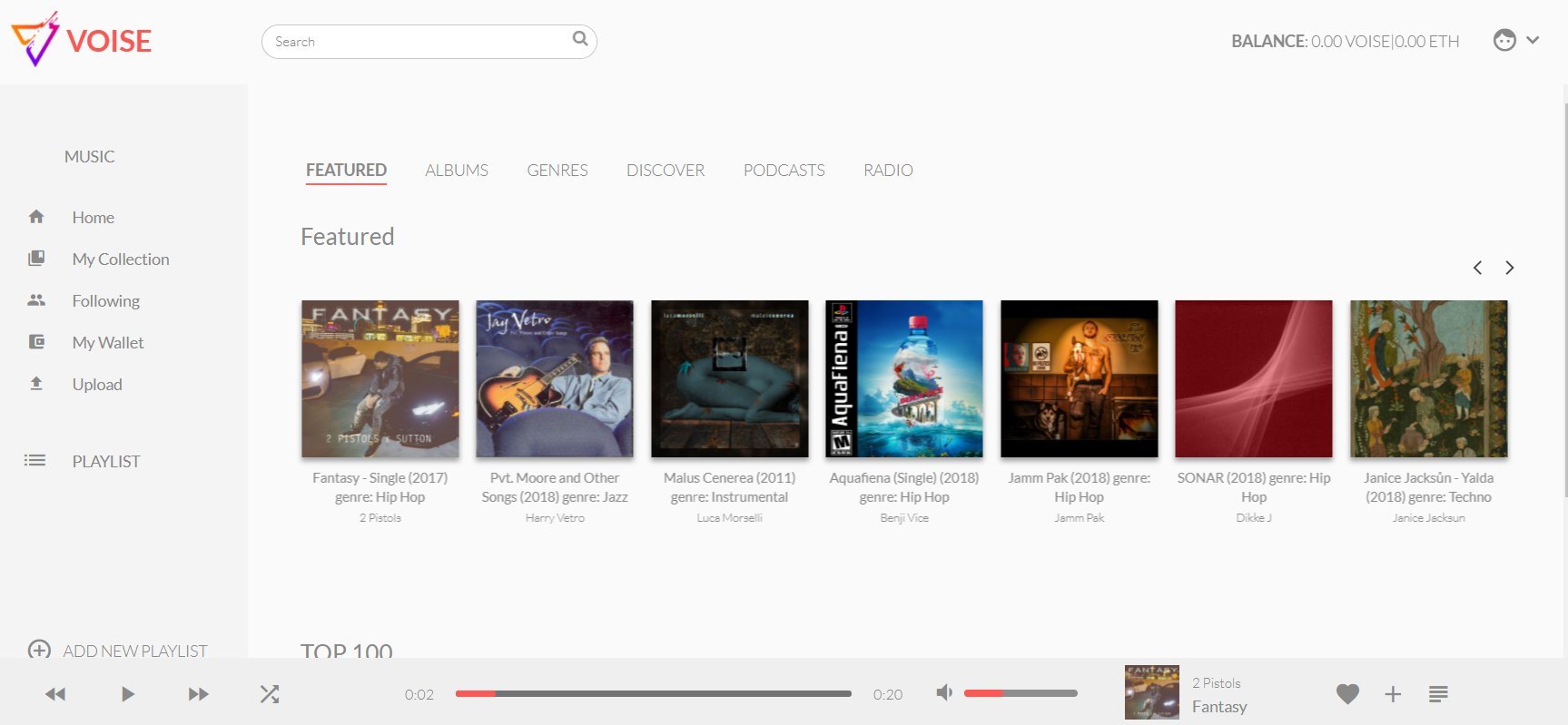Skip to next track
Image resolution: width=1568 pixels, height=725 pixels.
pyautogui.click(x=198, y=694)
